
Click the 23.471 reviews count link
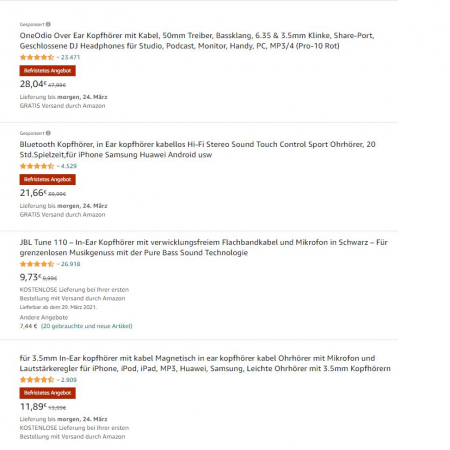pyautogui.click(x=70, y=57)
